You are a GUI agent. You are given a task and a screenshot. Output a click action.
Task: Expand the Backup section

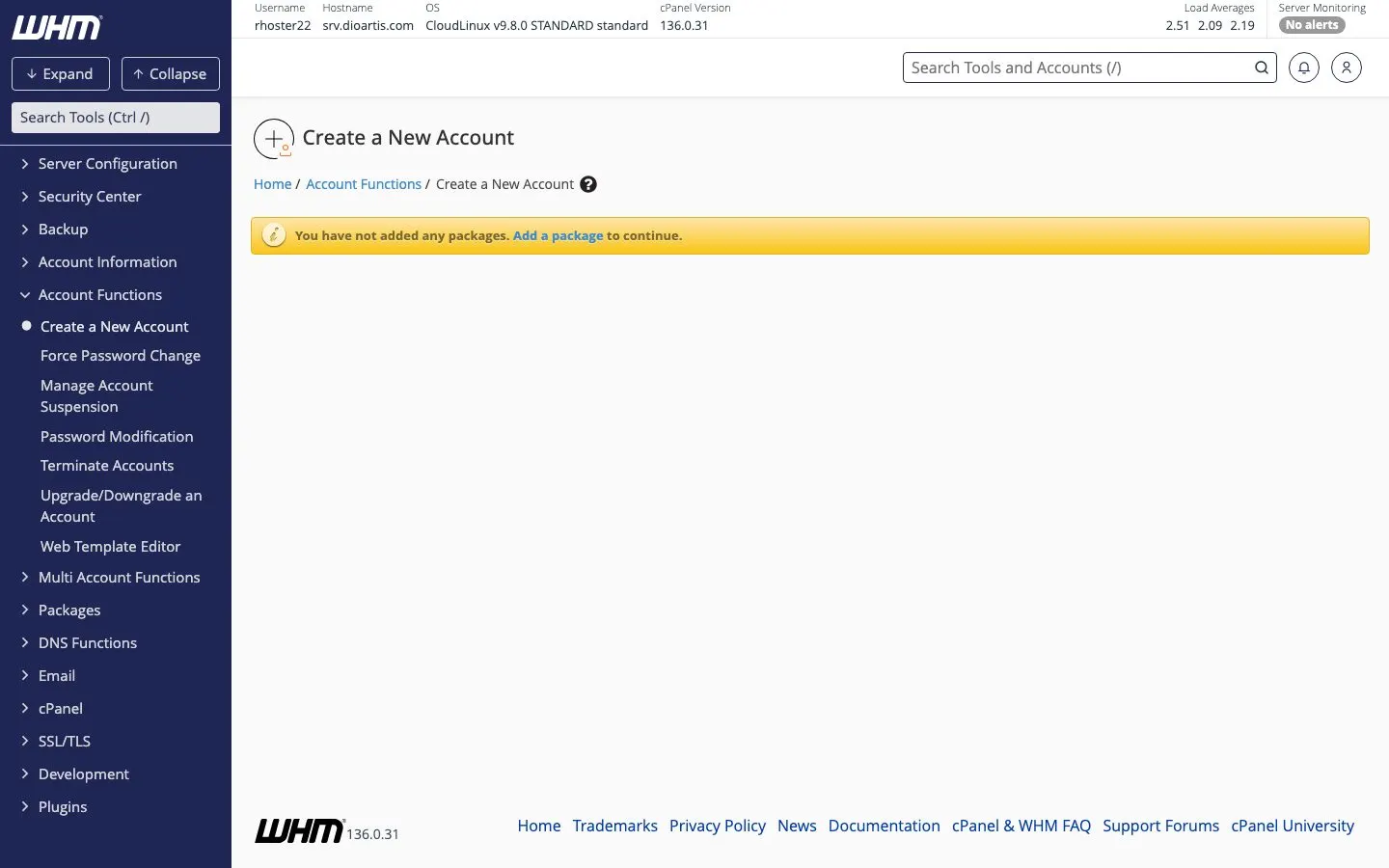(x=63, y=230)
